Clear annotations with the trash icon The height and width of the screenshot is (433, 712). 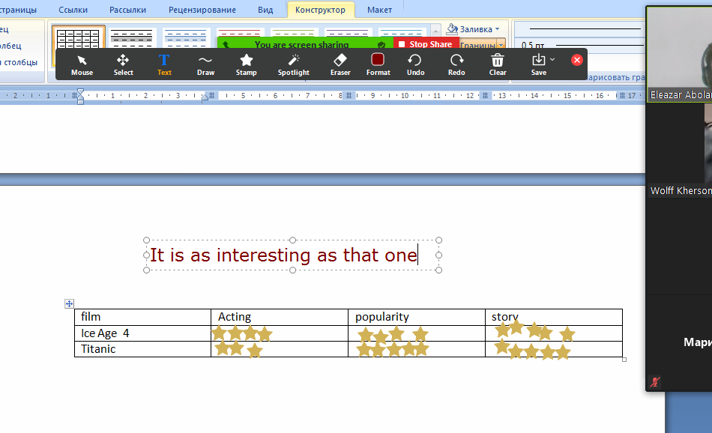(497, 64)
